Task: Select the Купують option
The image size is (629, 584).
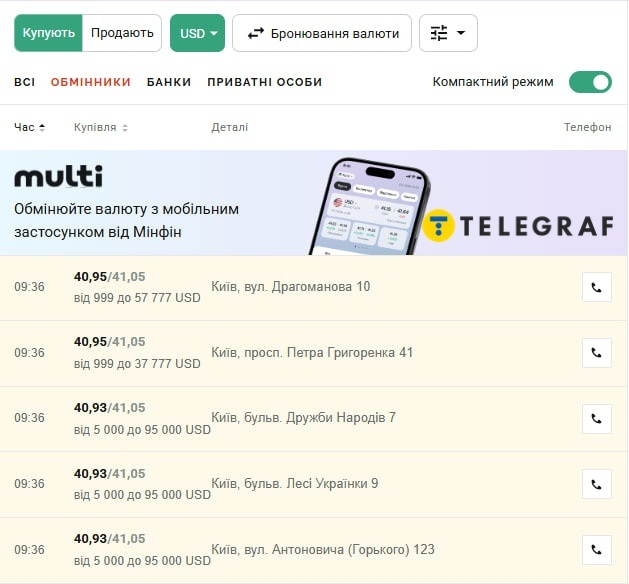Action: pos(48,33)
